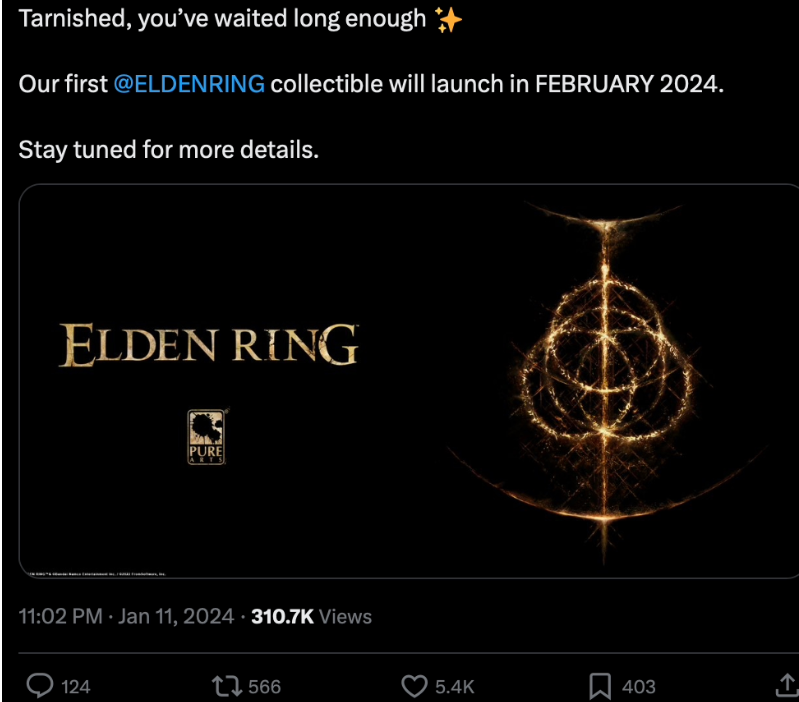Click the 124 replies count
The width and height of the screenshot is (799, 702).
click(75, 687)
